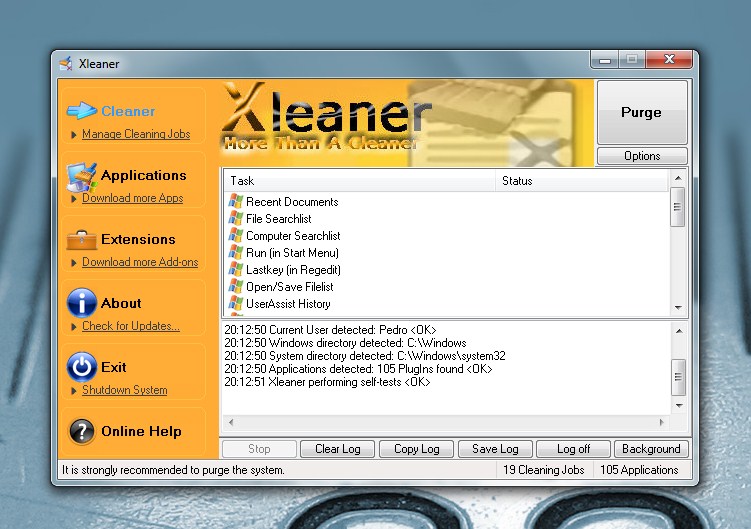Select the Computer Searchlist task row

pos(446,235)
